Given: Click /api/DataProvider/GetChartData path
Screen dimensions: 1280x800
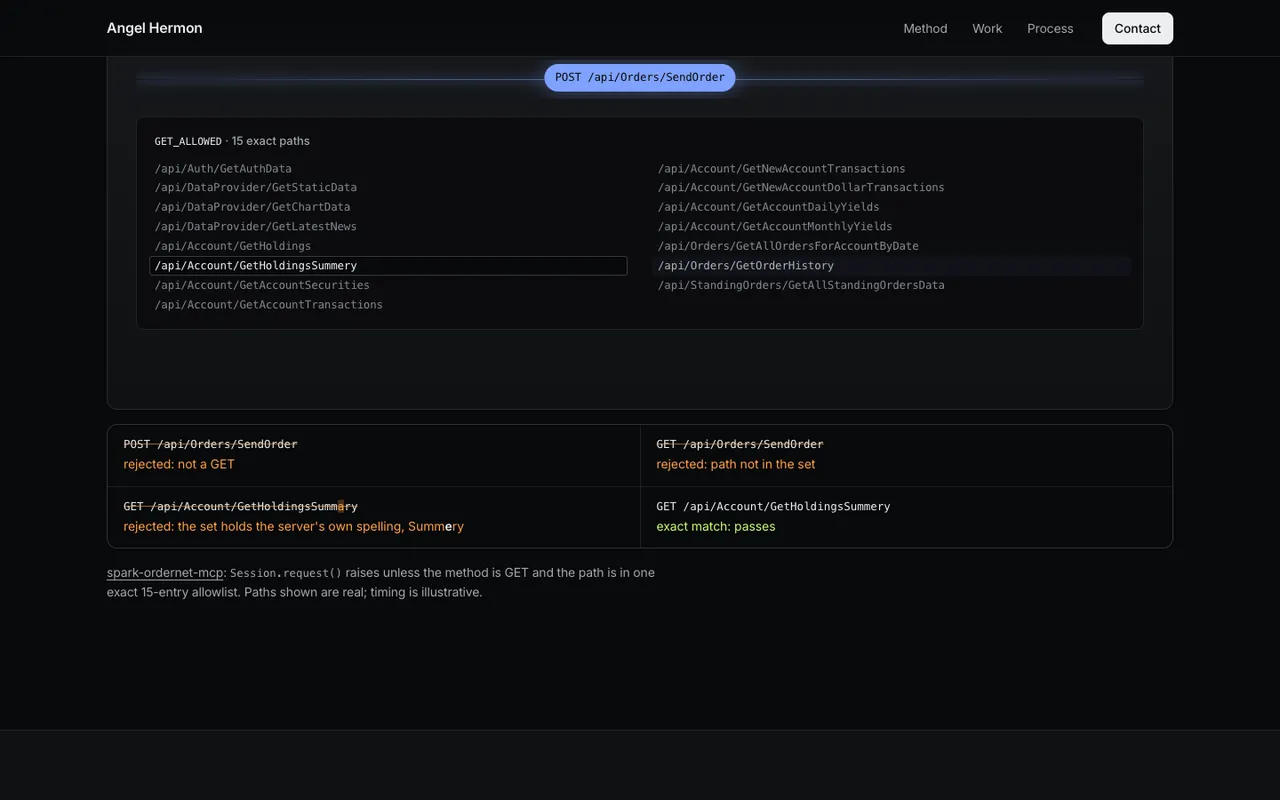Looking at the screenshot, I should (252, 207).
